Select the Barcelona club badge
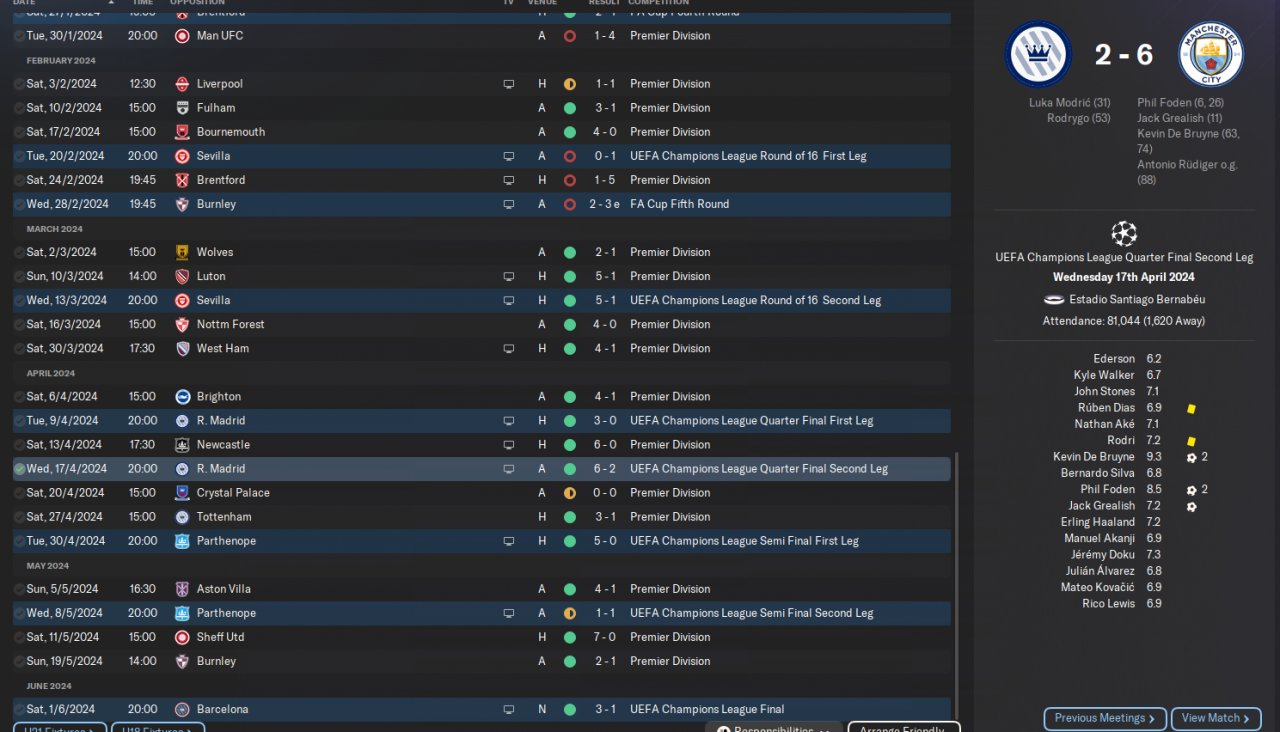 pyautogui.click(x=182, y=709)
